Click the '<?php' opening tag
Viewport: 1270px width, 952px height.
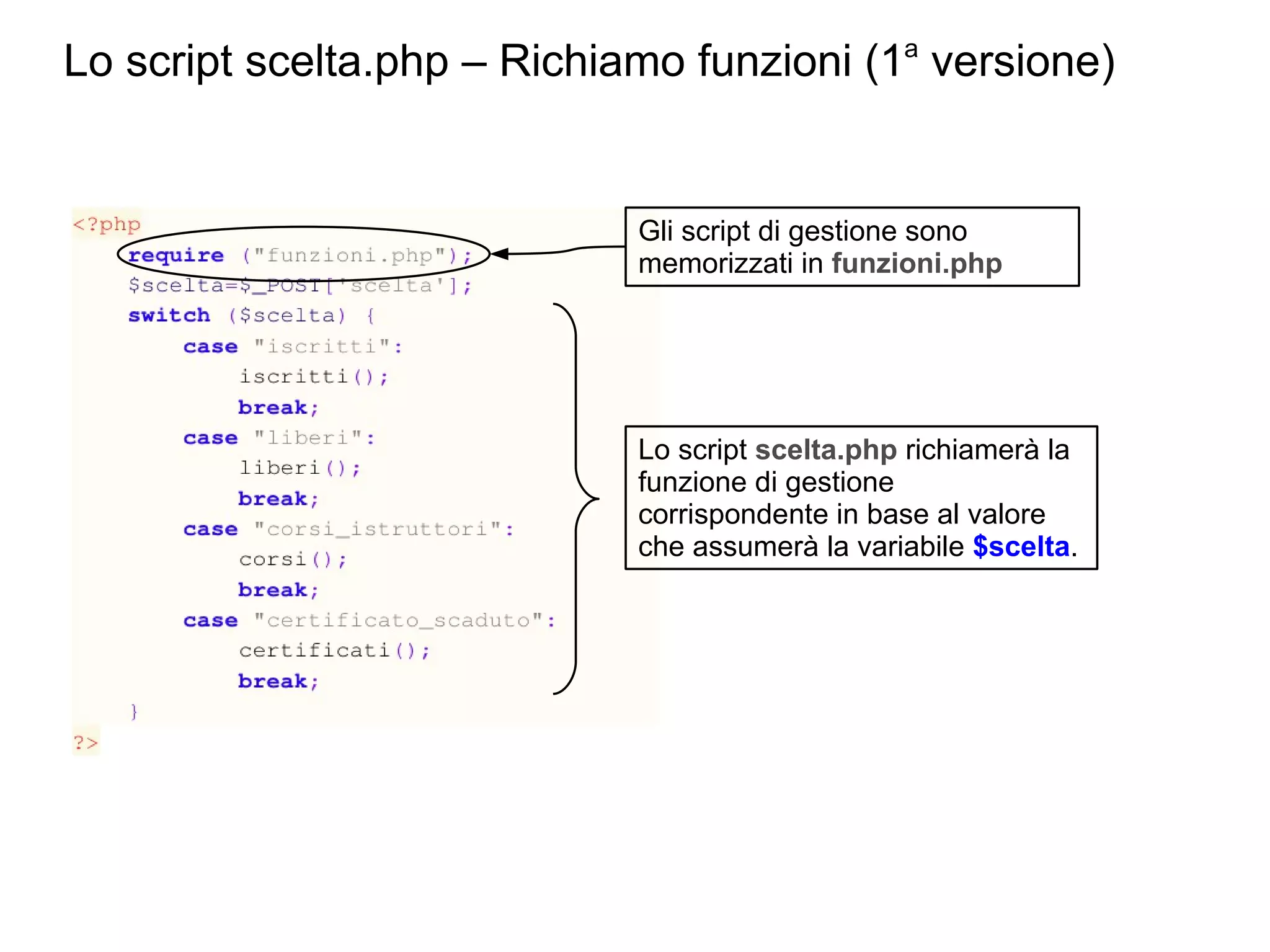pos(107,224)
